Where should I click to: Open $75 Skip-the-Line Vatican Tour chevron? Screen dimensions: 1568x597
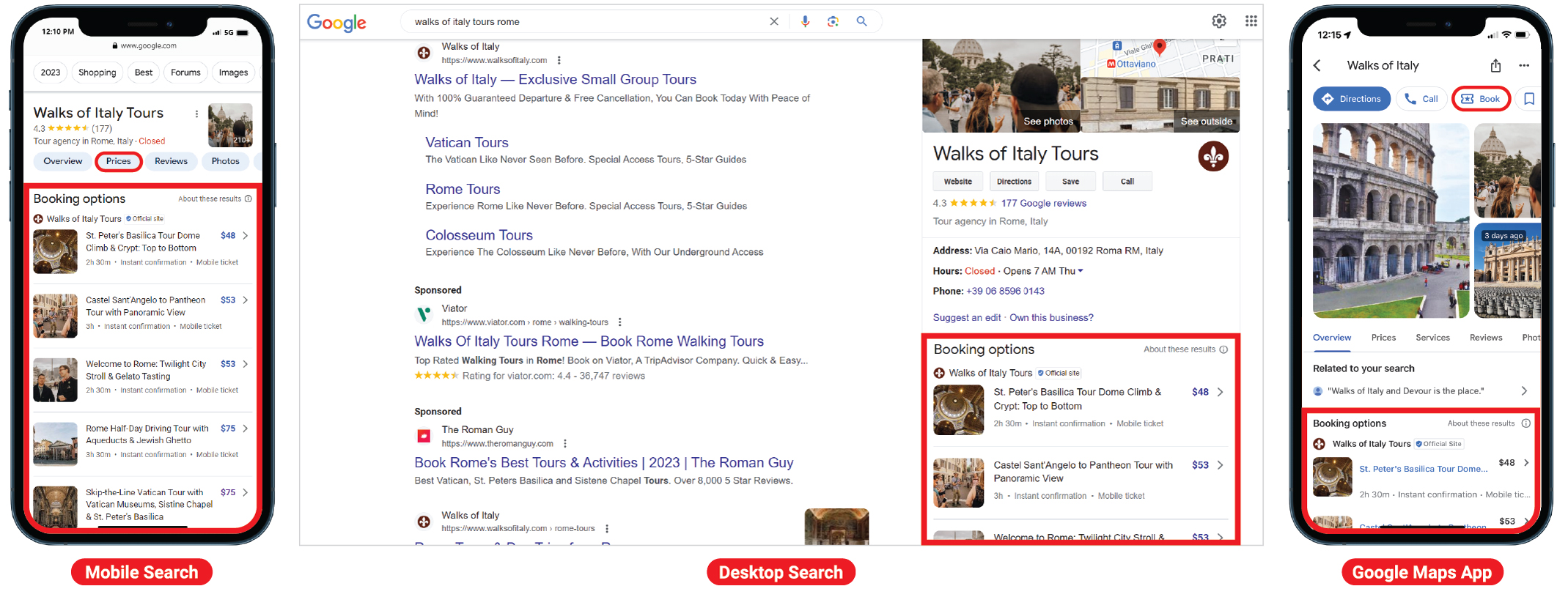click(x=245, y=492)
